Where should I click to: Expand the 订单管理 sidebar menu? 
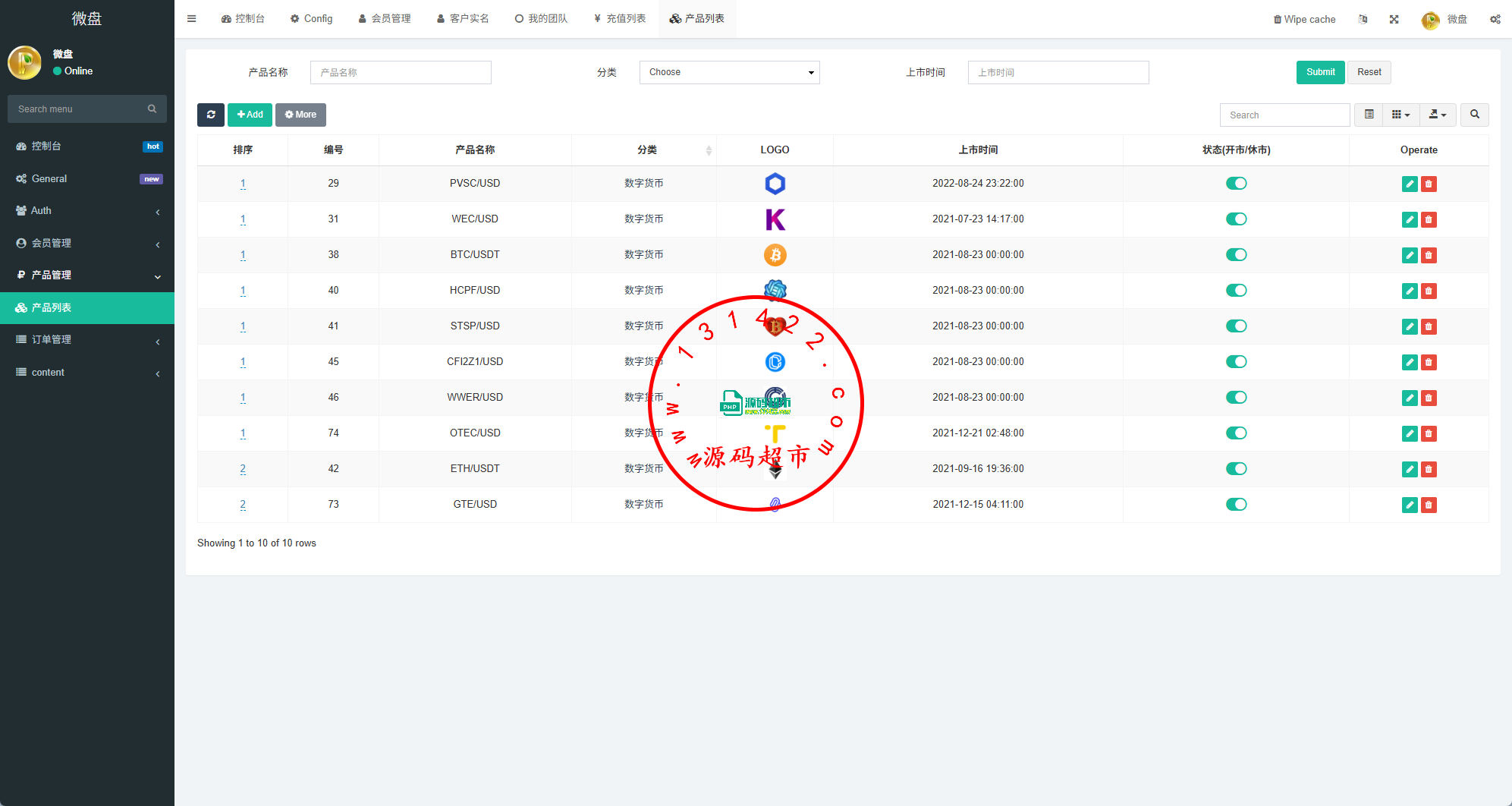[87, 340]
